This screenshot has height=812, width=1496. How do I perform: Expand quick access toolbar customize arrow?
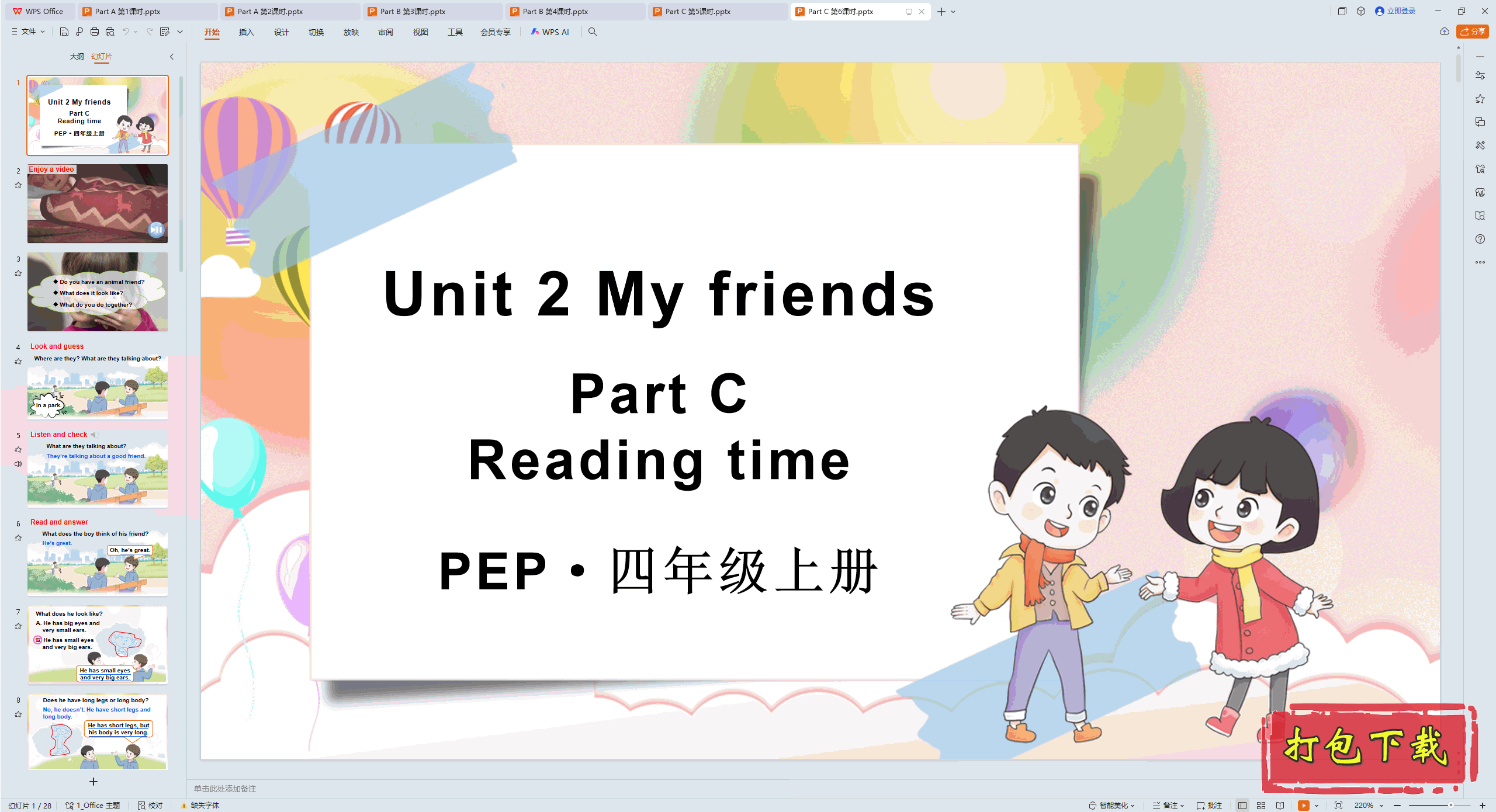click(180, 32)
